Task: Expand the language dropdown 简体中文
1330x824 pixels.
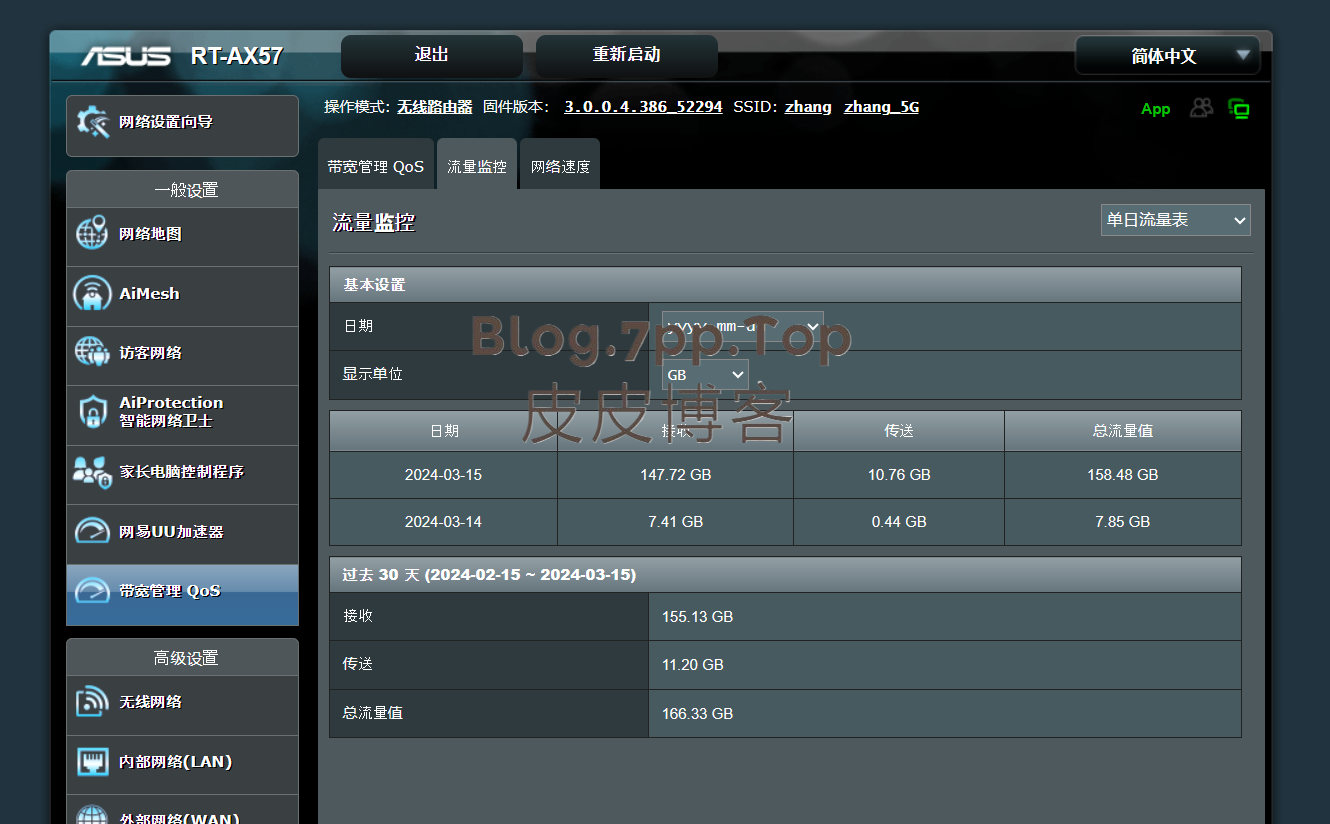Action: click(x=1167, y=56)
